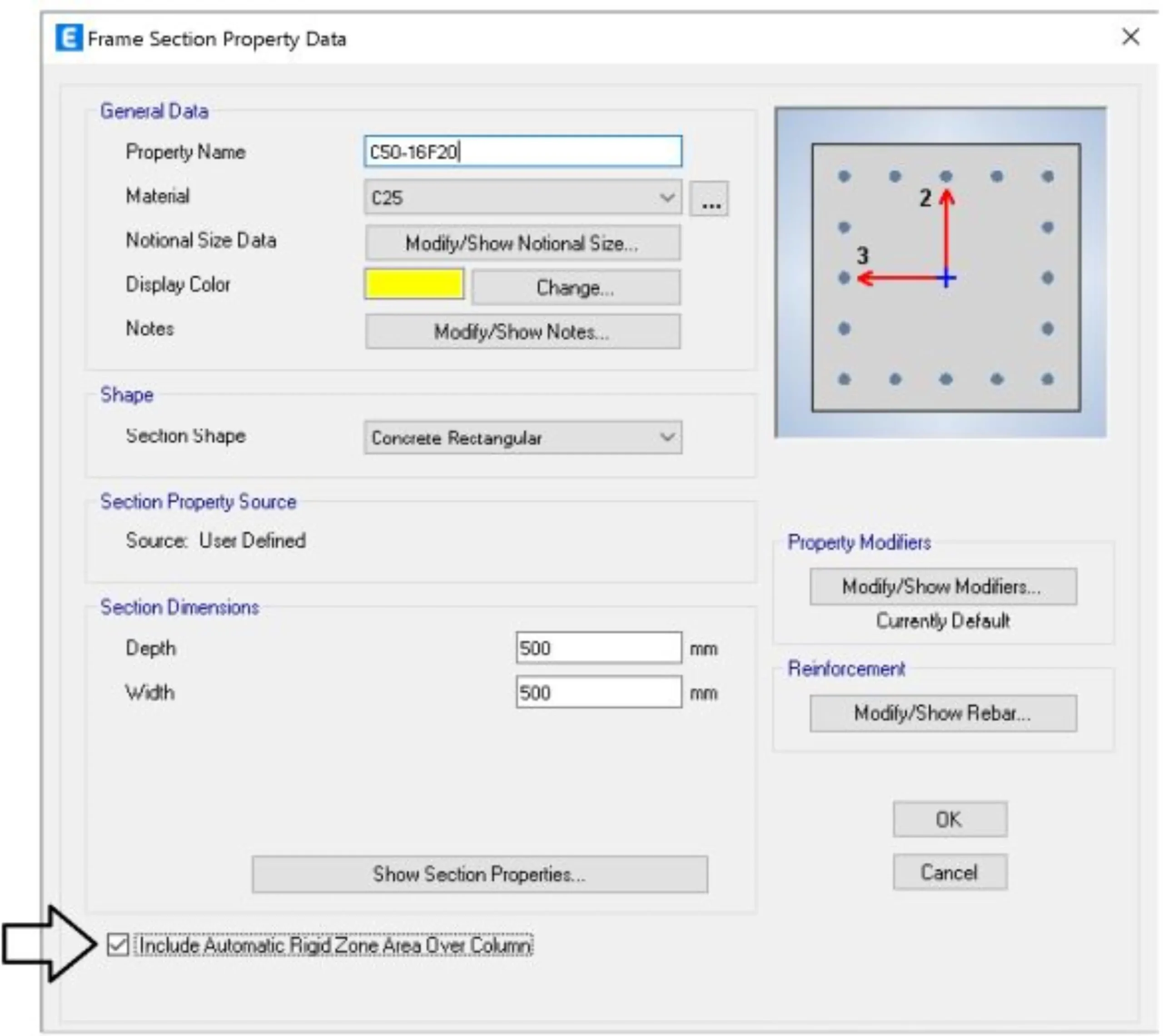The height and width of the screenshot is (1036, 1163).
Task: Toggle Include Automatic Rigid Zone Area checkbox
Action: click(118, 945)
